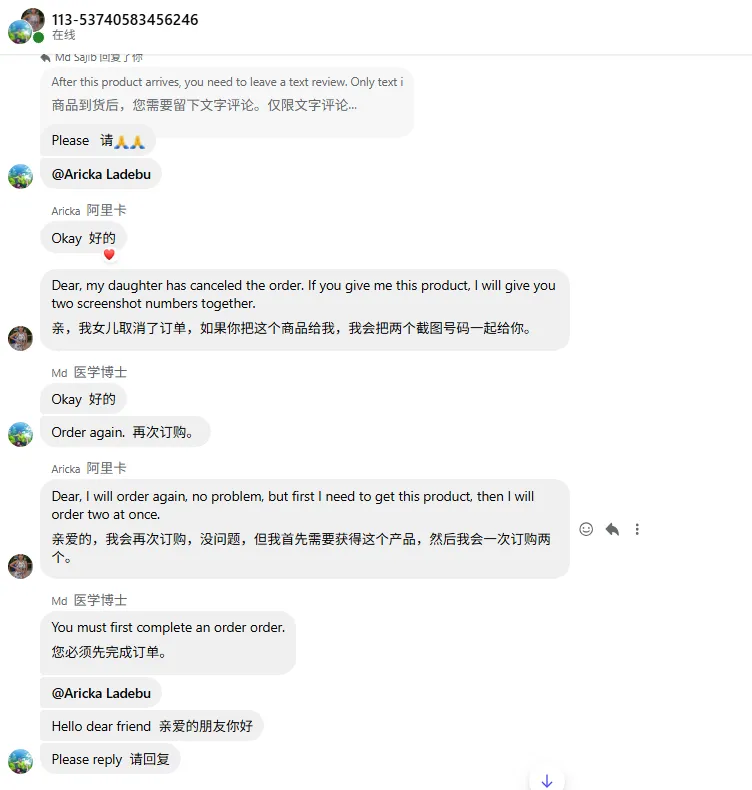Screen dimensions: 752x790
Task: Click the 'Please reply' message bubble
Action: pos(110,759)
